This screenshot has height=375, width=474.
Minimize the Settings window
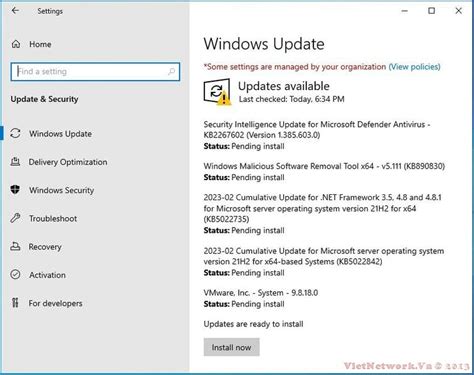405,11
